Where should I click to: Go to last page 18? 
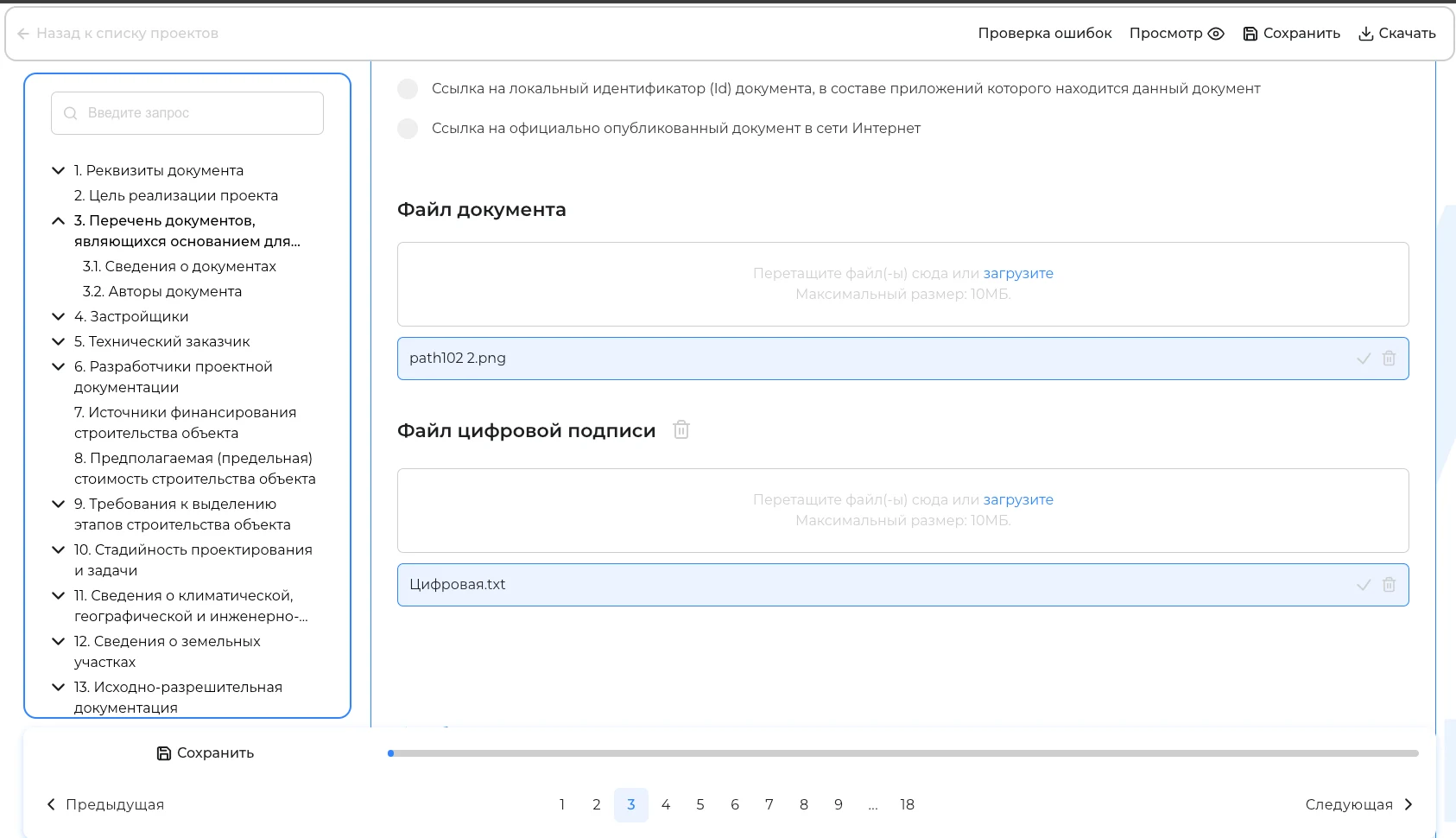[908, 805]
